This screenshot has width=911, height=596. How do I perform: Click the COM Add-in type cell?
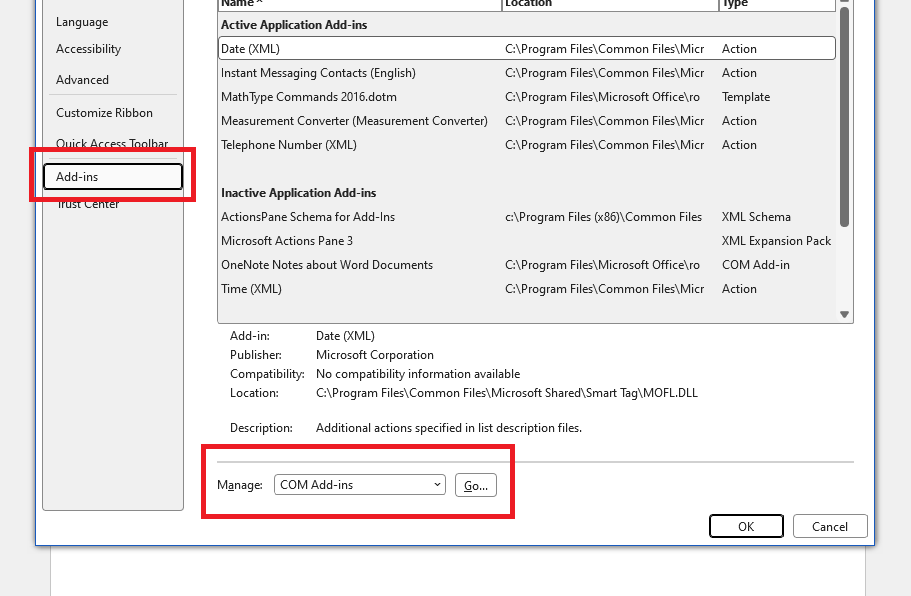click(x=756, y=265)
